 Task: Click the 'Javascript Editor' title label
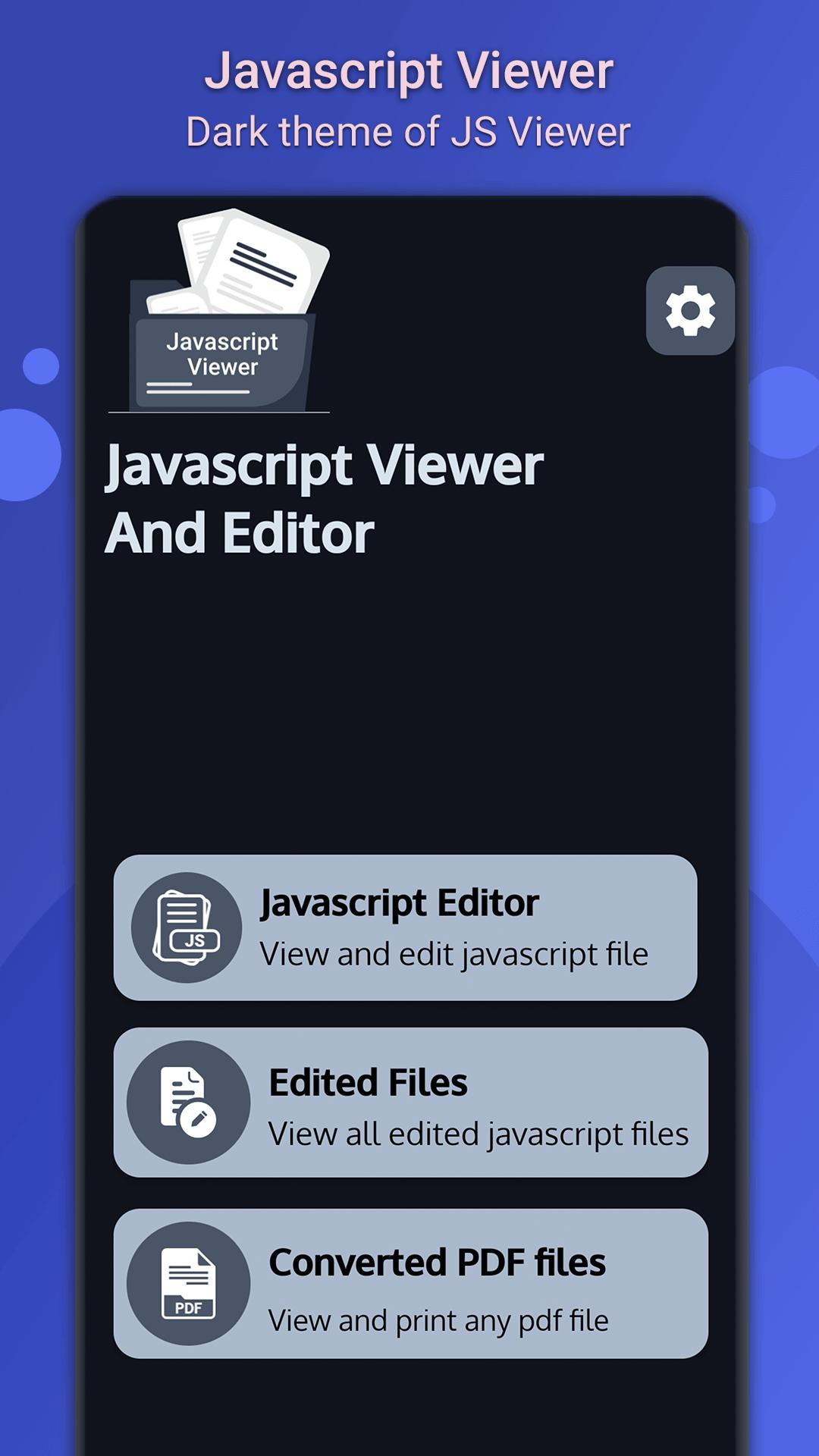(x=399, y=902)
